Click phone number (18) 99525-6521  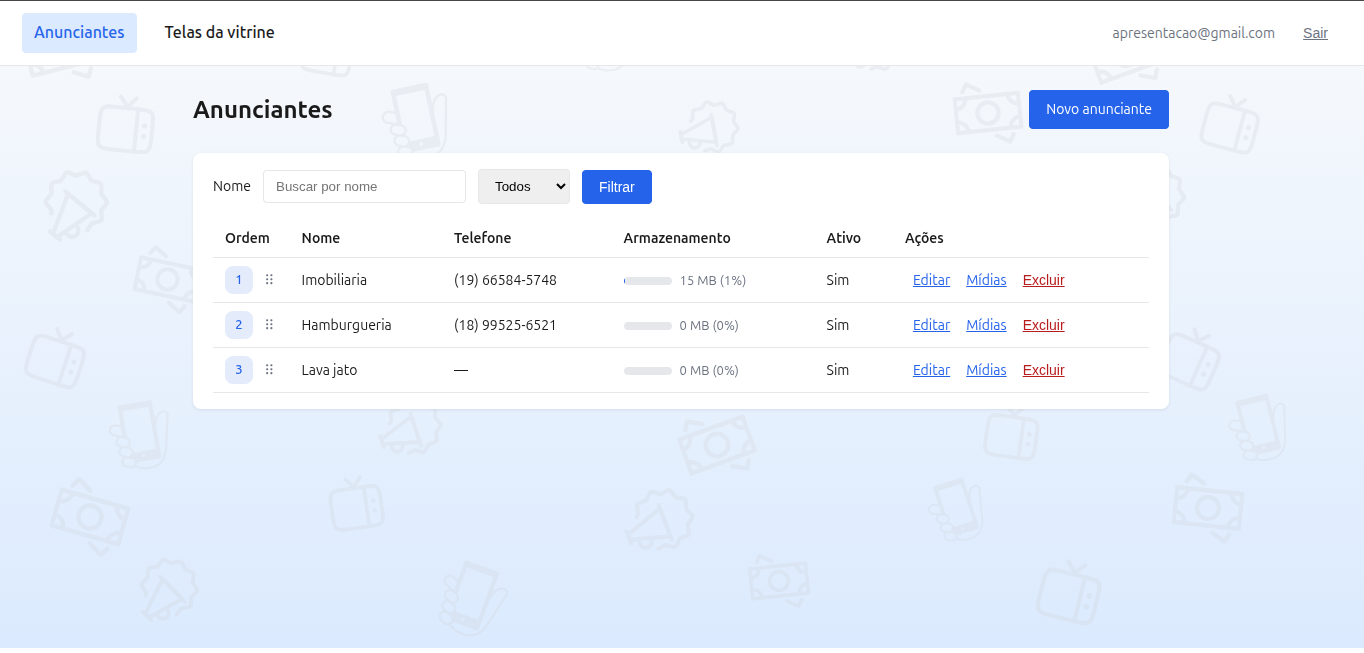pyautogui.click(x=505, y=325)
